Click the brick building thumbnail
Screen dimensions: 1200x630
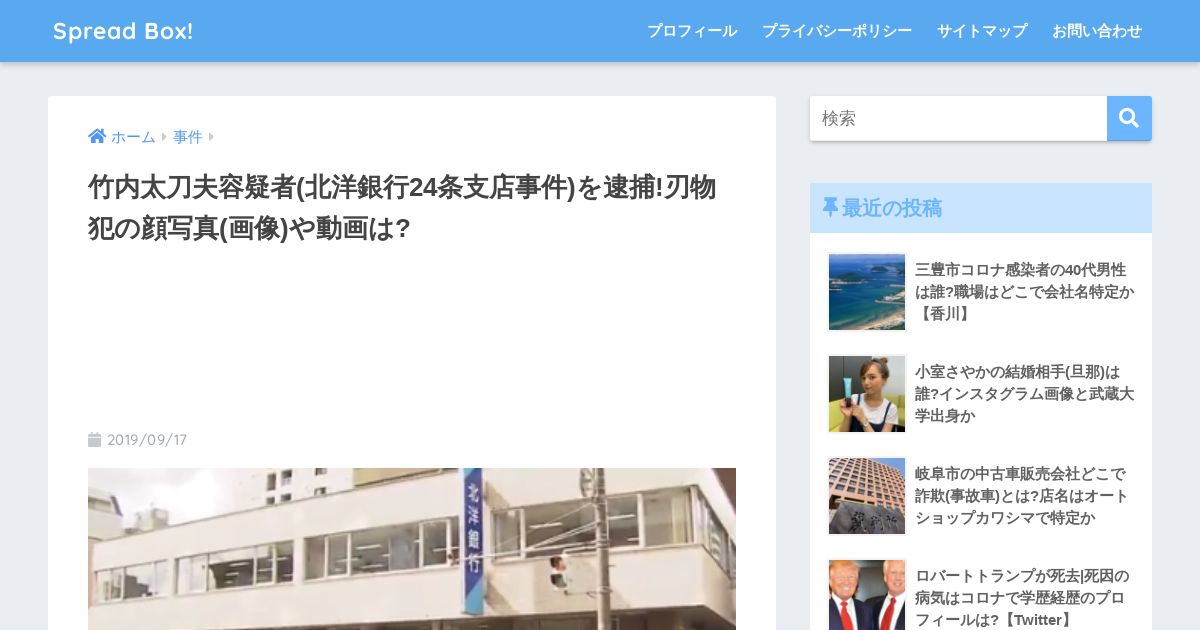click(867, 496)
